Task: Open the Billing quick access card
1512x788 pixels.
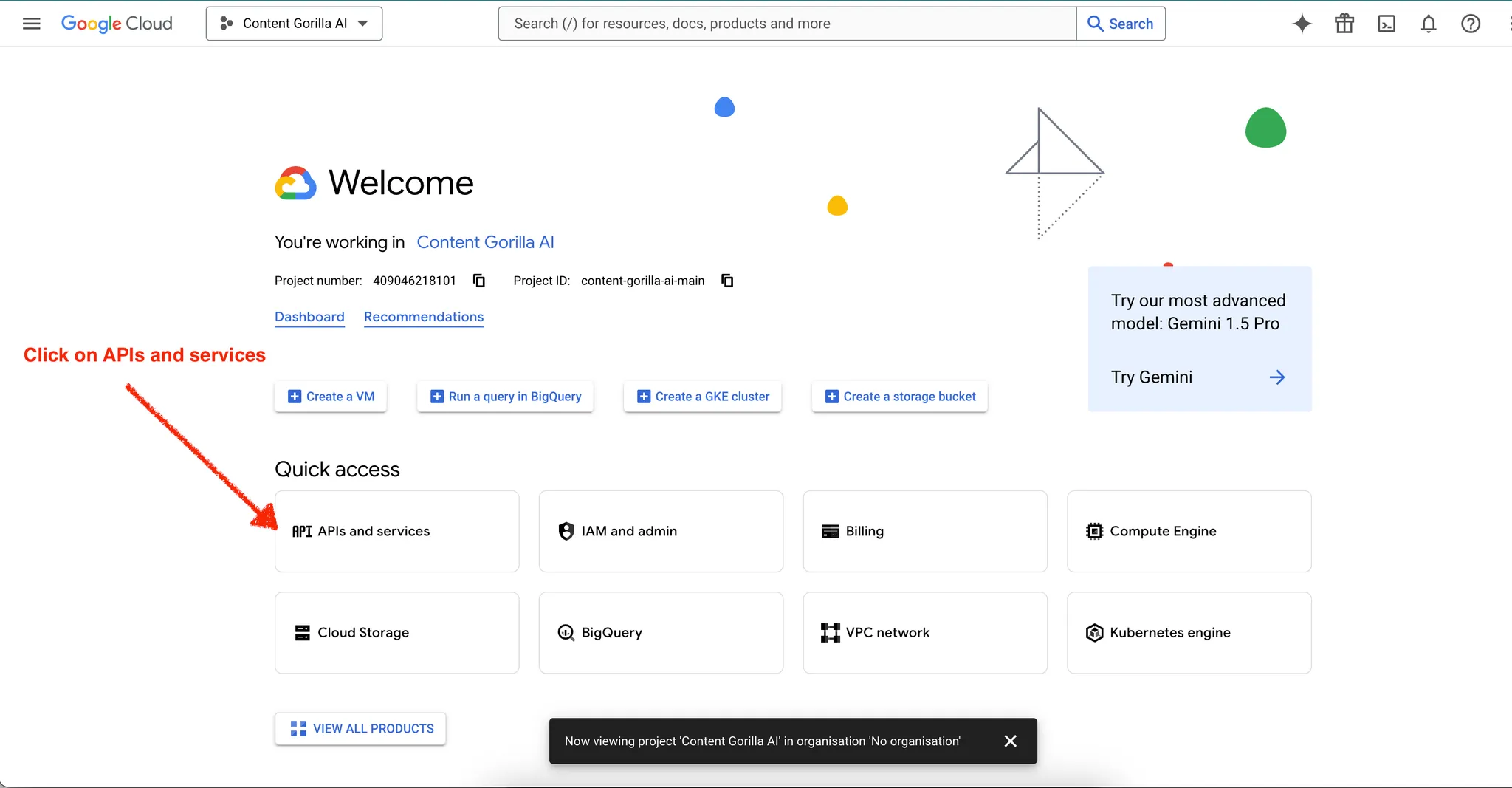Action: pyautogui.click(x=925, y=531)
